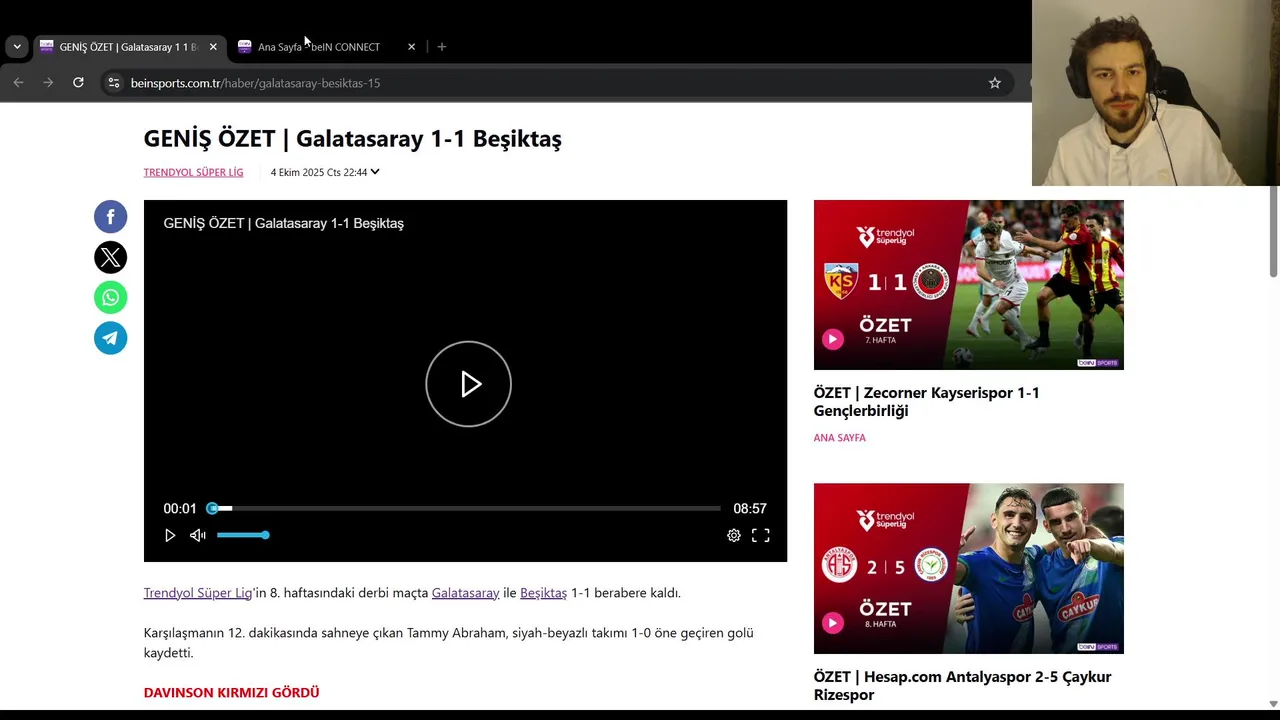Open tab search dropdown arrow
This screenshot has height=720, width=1280.
pyautogui.click(x=17, y=47)
